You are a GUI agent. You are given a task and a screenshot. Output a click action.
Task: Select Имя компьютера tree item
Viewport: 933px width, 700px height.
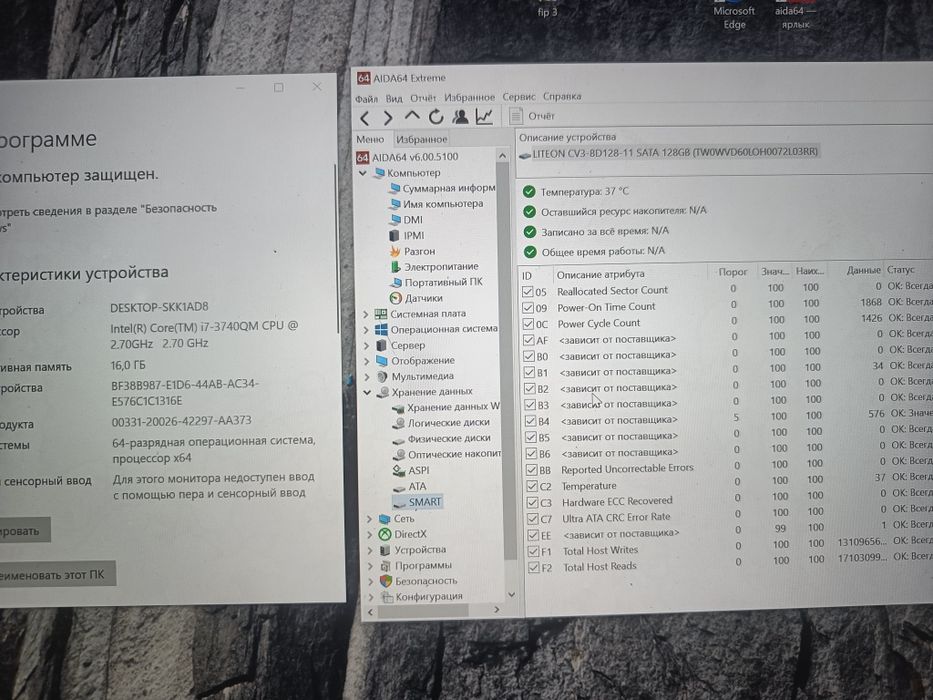tap(436, 204)
